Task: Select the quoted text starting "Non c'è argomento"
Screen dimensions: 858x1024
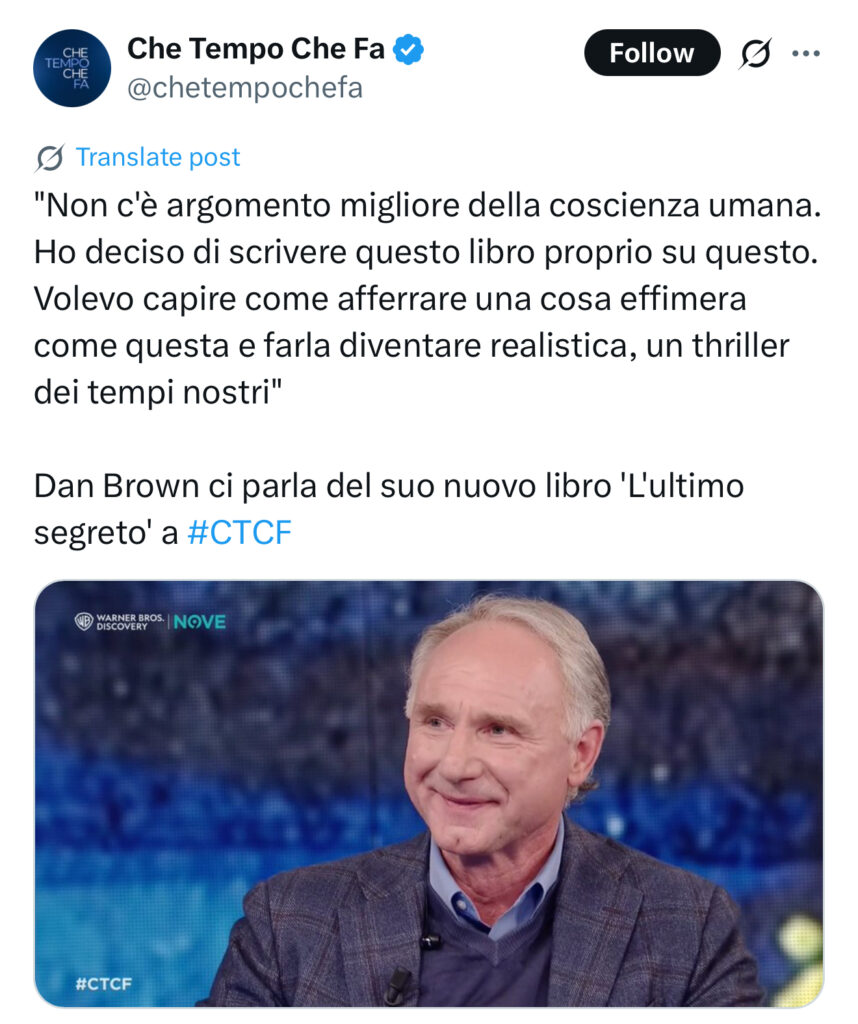Action: point(428,299)
